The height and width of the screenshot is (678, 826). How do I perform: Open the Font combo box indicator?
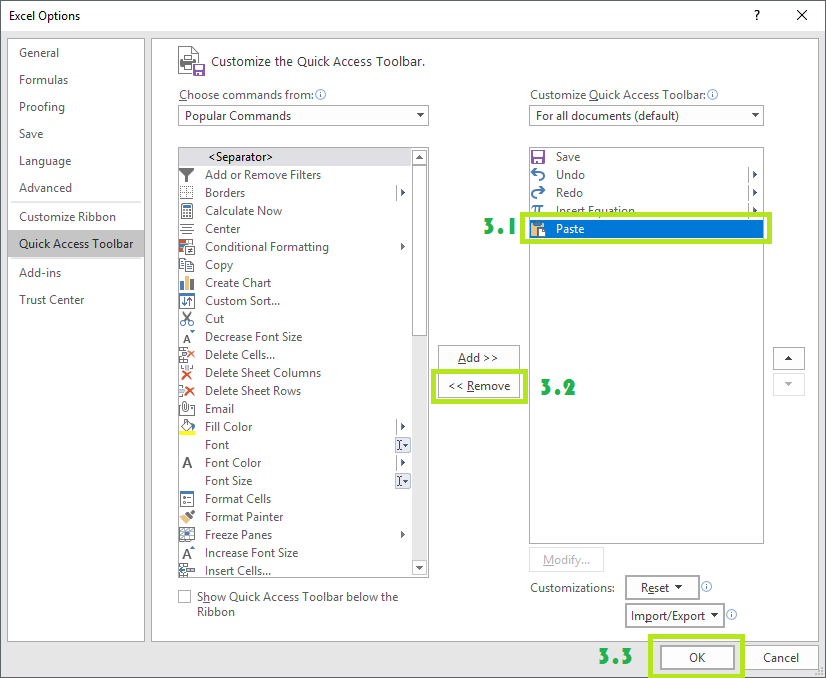pos(402,445)
